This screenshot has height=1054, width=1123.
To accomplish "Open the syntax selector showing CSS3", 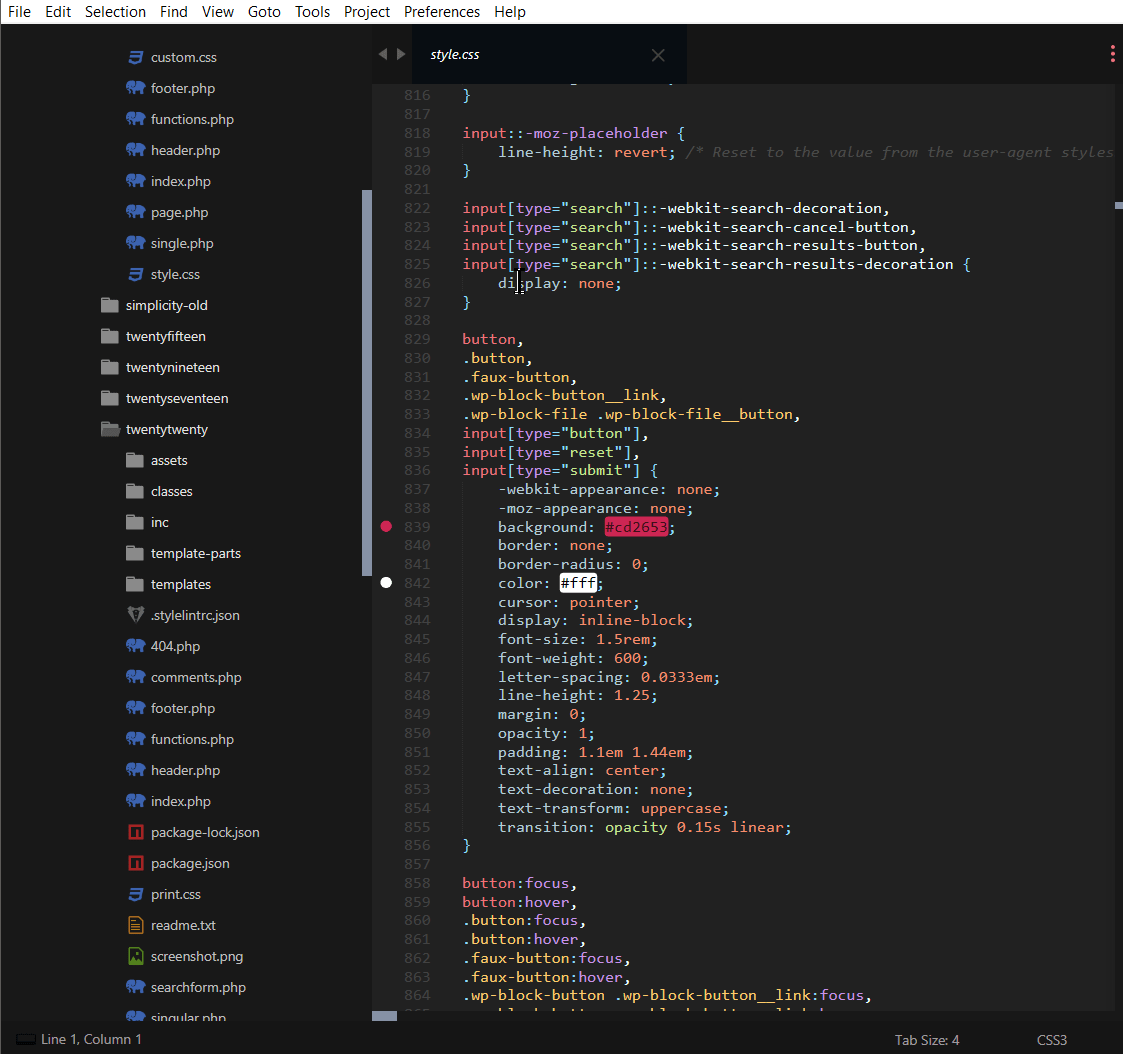I will (1051, 1040).
